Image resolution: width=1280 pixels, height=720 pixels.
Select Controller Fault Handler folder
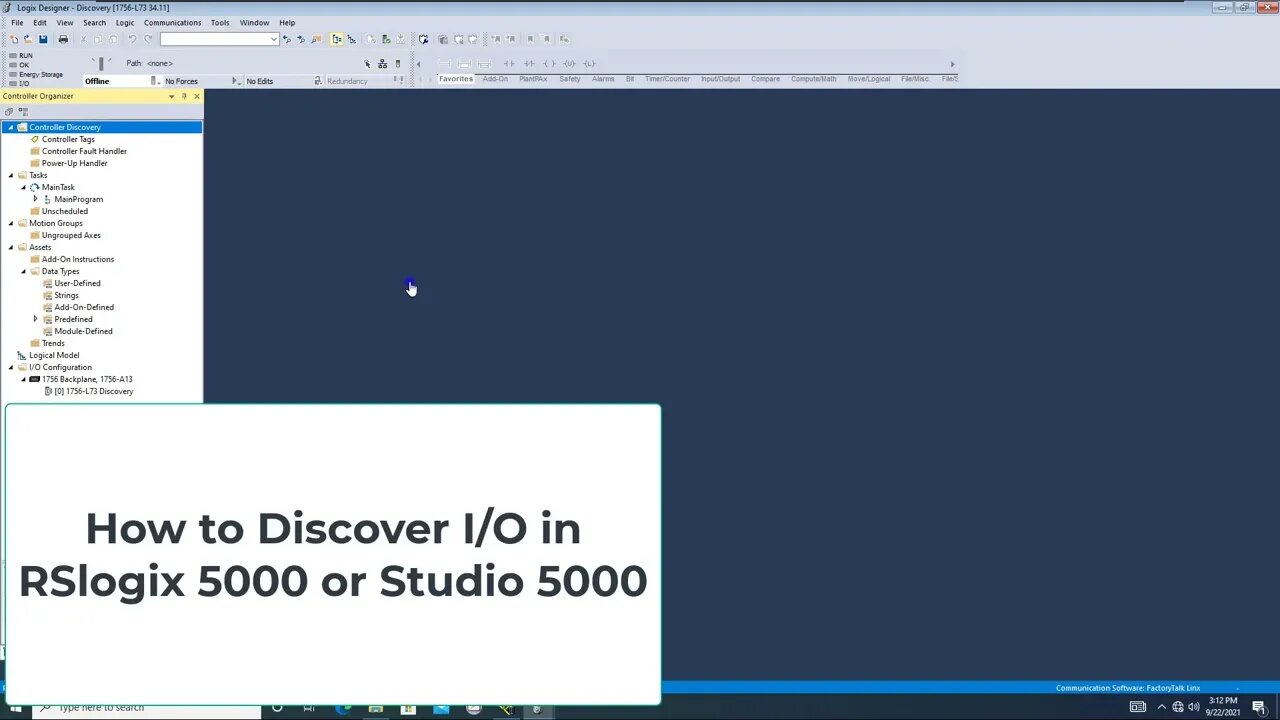tap(84, 151)
